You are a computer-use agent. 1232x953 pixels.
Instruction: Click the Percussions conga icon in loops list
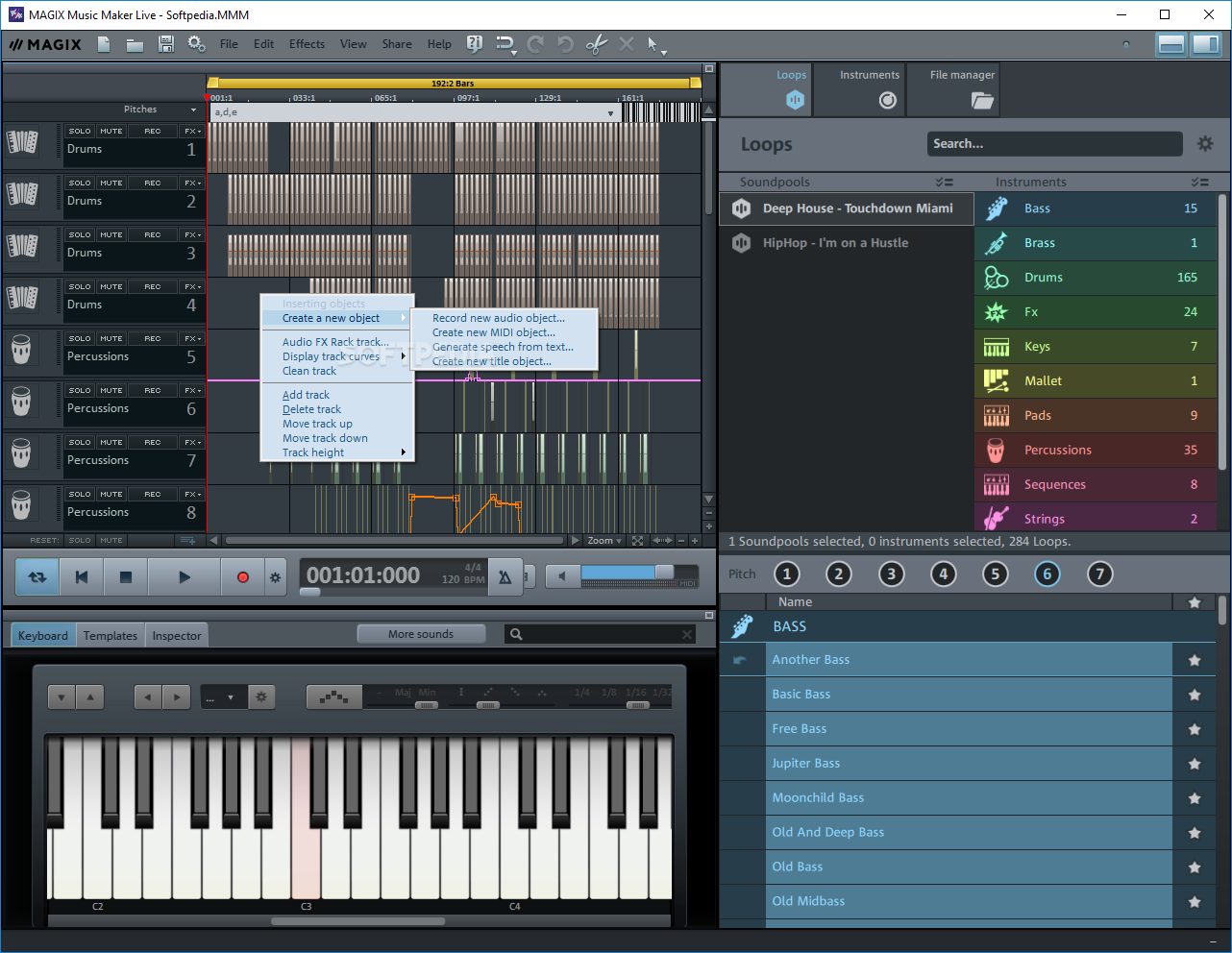coord(996,451)
